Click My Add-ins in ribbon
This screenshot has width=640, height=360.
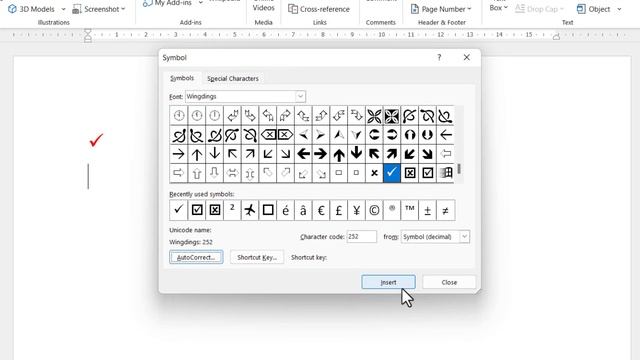point(168,3)
